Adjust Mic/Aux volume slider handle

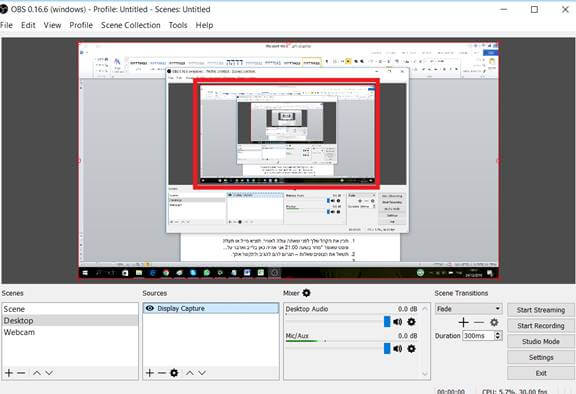[387, 348]
